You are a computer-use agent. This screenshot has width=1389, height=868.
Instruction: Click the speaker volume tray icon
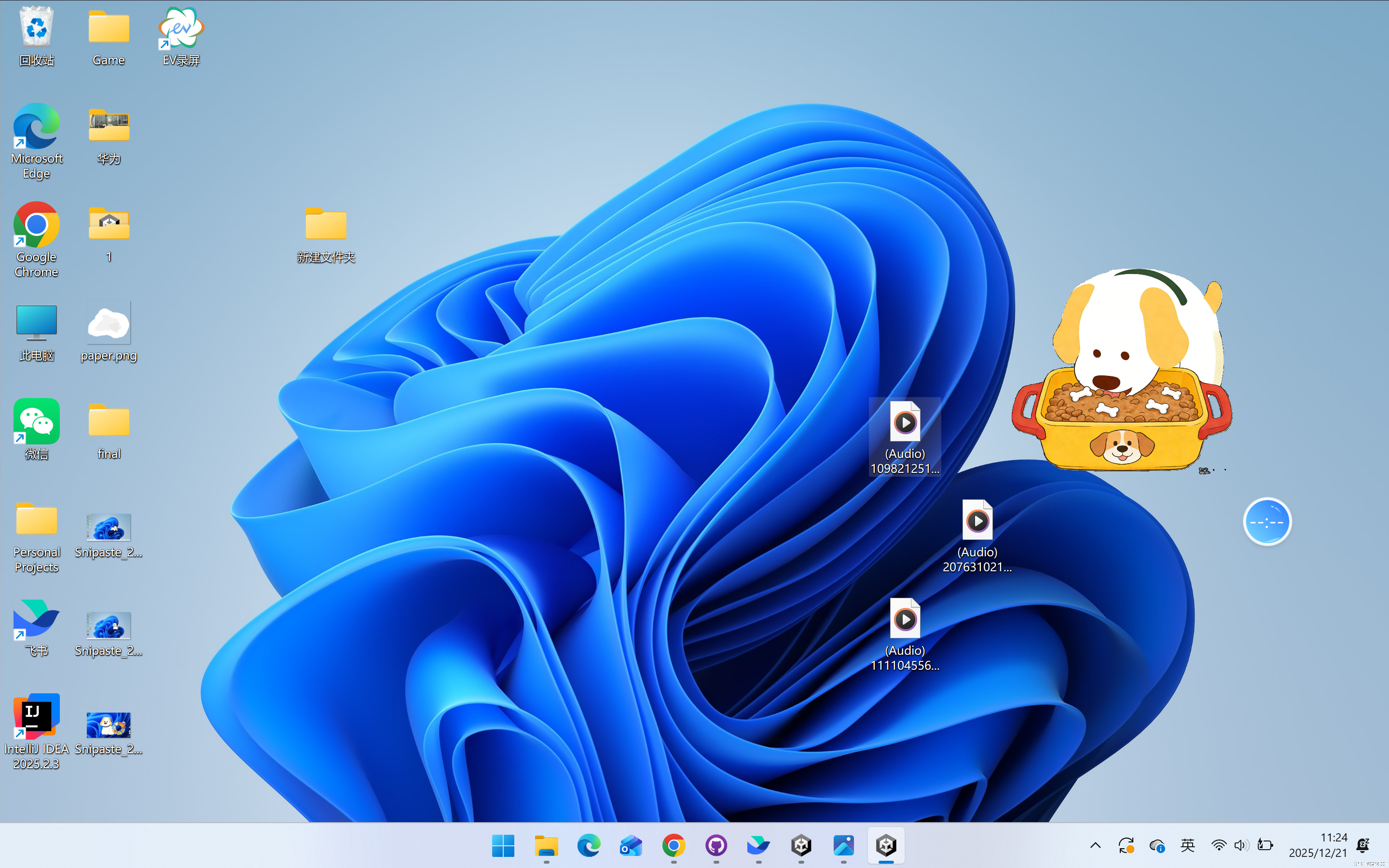click(x=1240, y=845)
